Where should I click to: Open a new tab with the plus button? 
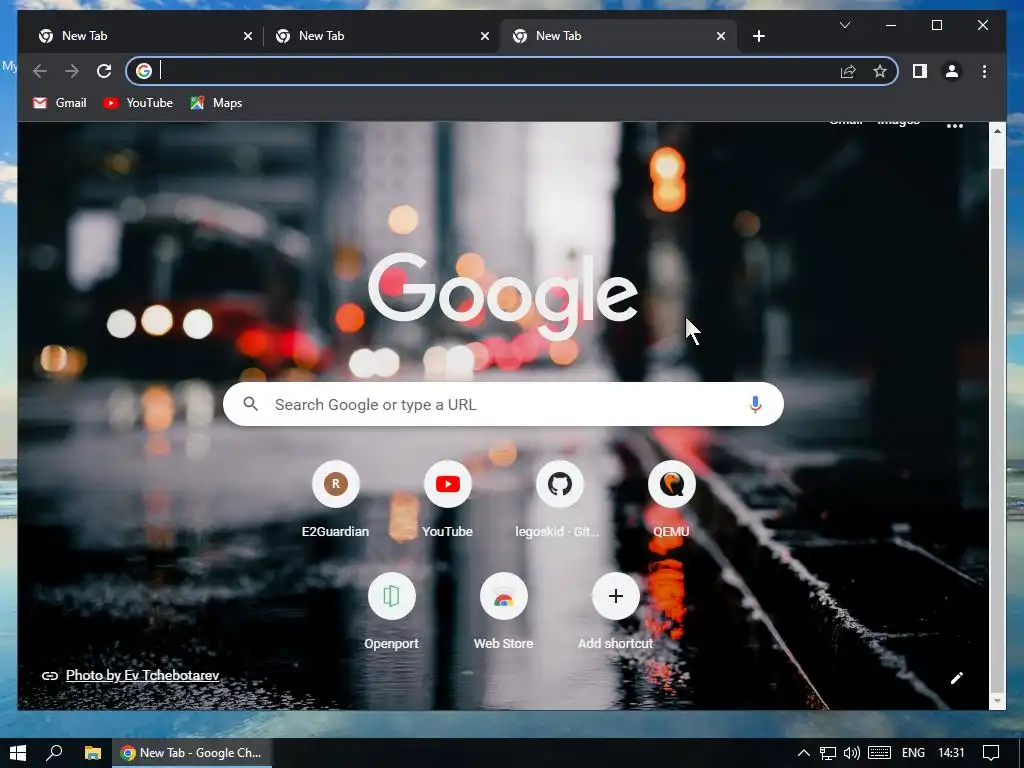coord(758,36)
